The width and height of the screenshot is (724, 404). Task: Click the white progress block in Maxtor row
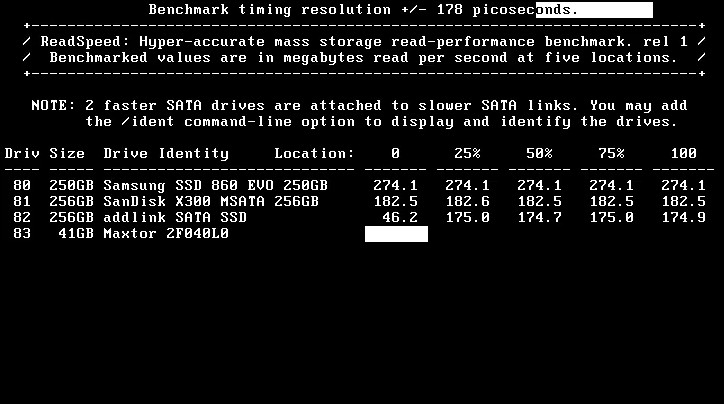396,234
